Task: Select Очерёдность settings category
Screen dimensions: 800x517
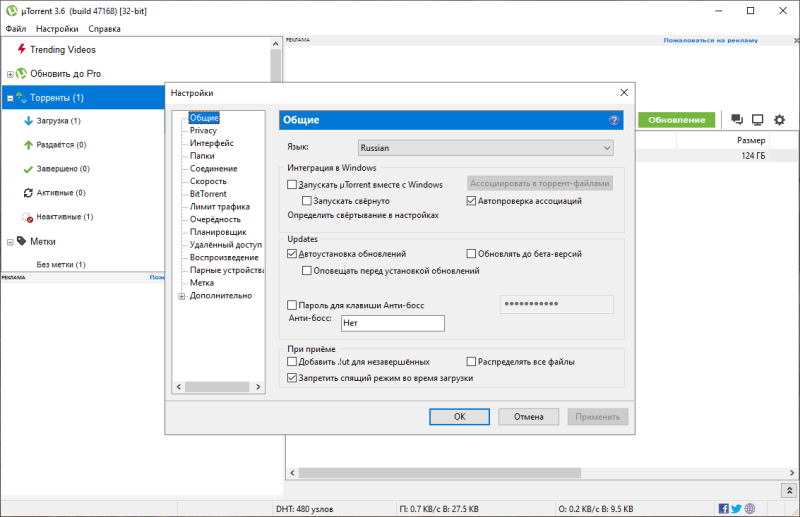Action: [215, 219]
